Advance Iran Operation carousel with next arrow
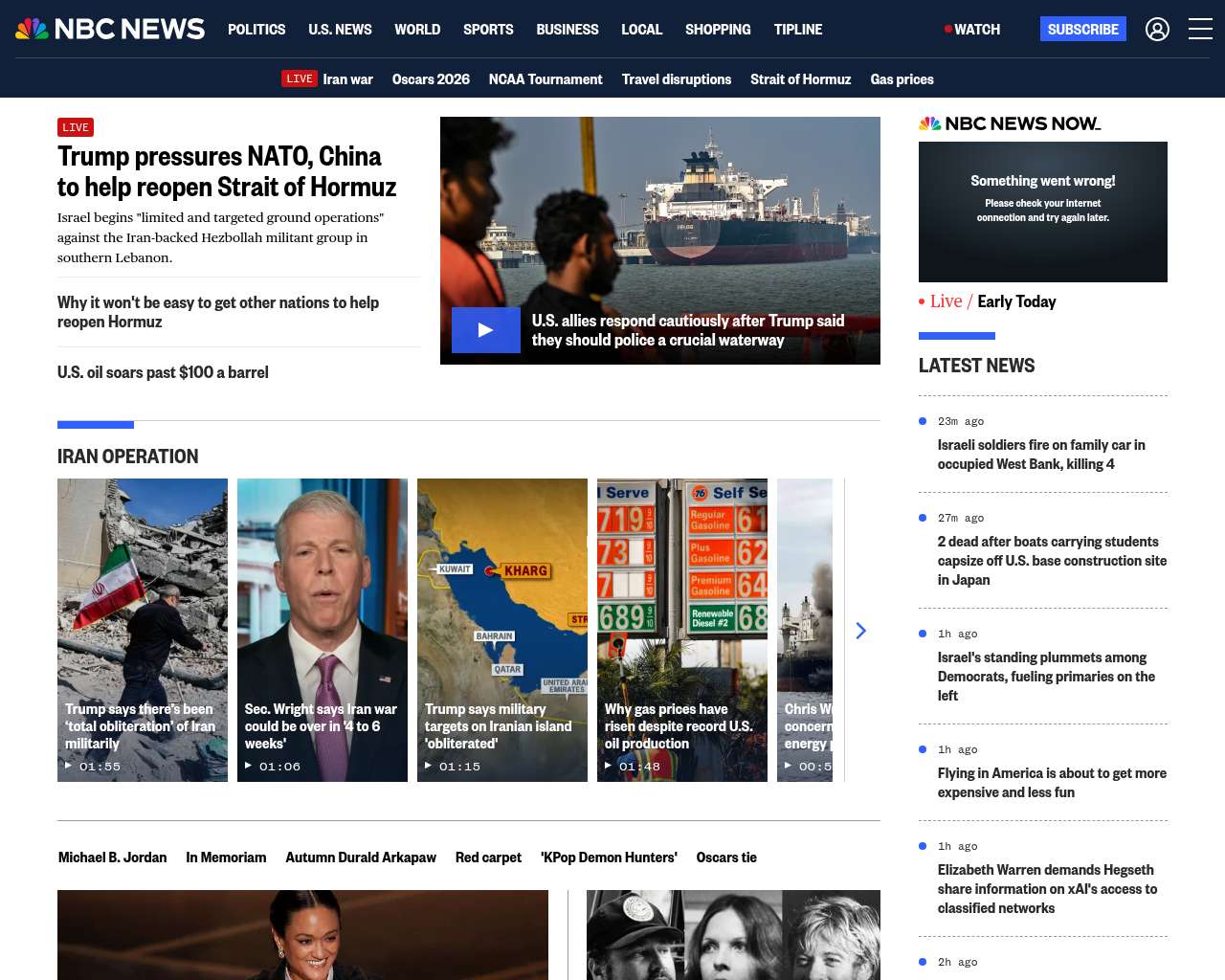The image size is (1225, 980). click(860, 631)
